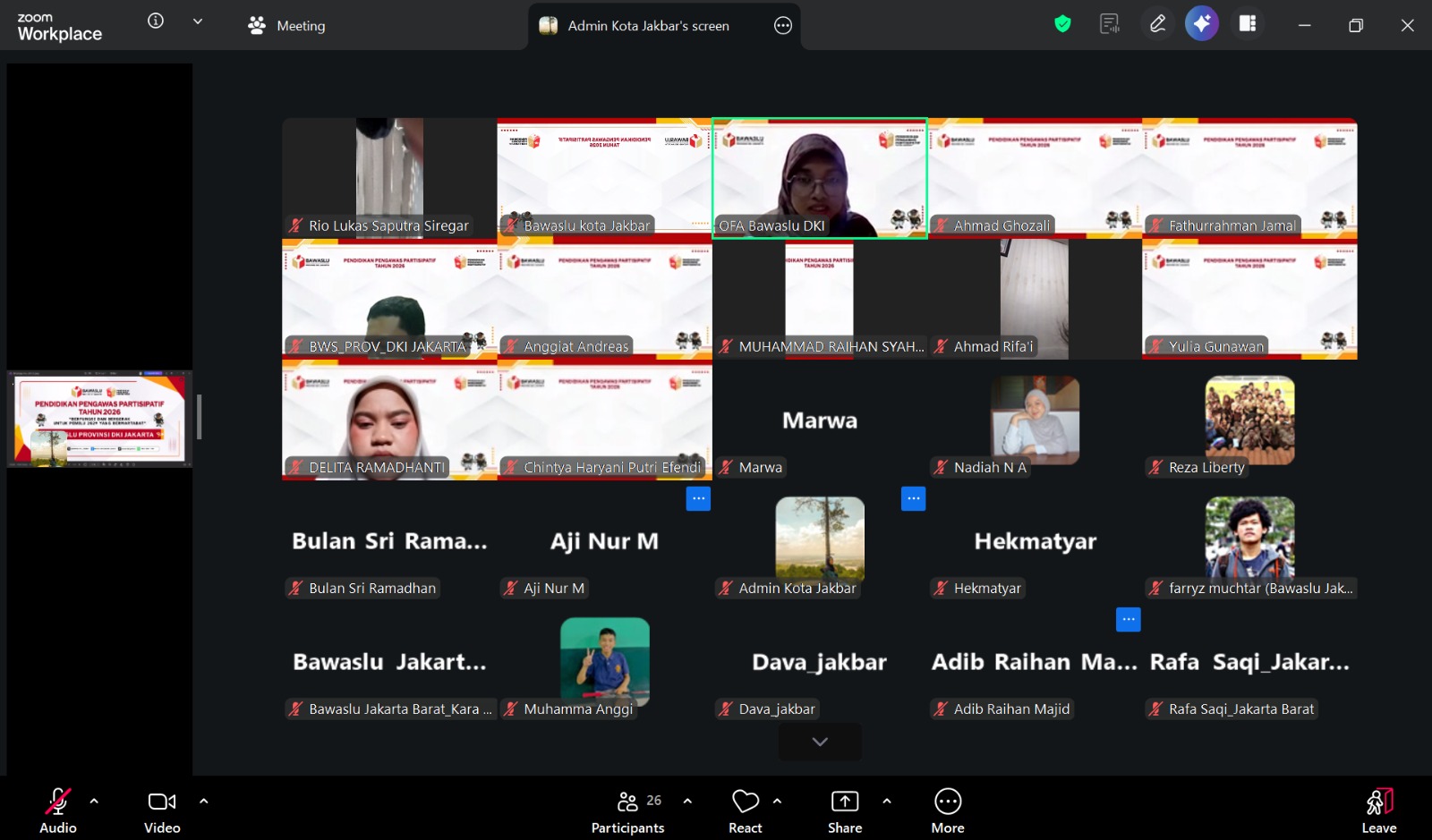Start camera with Video button

tap(162, 811)
